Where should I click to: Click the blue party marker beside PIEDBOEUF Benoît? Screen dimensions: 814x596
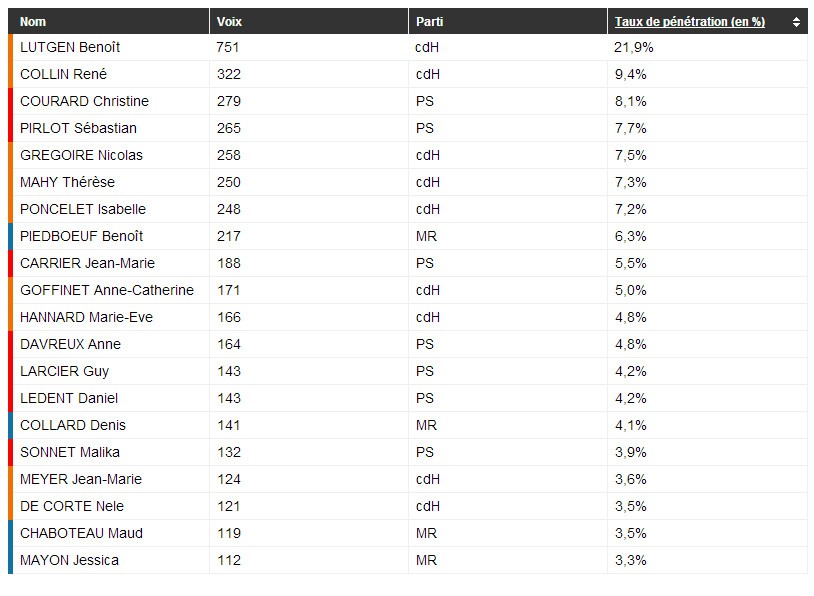pos(10,236)
